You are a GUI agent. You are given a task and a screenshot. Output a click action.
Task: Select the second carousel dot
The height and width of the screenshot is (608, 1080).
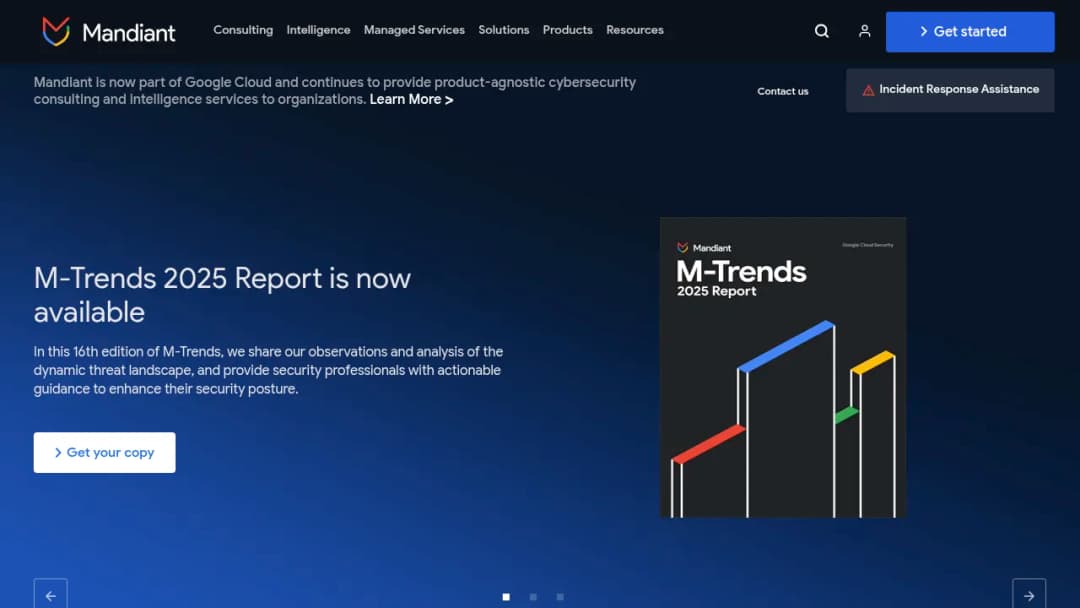(x=533, y=597)
